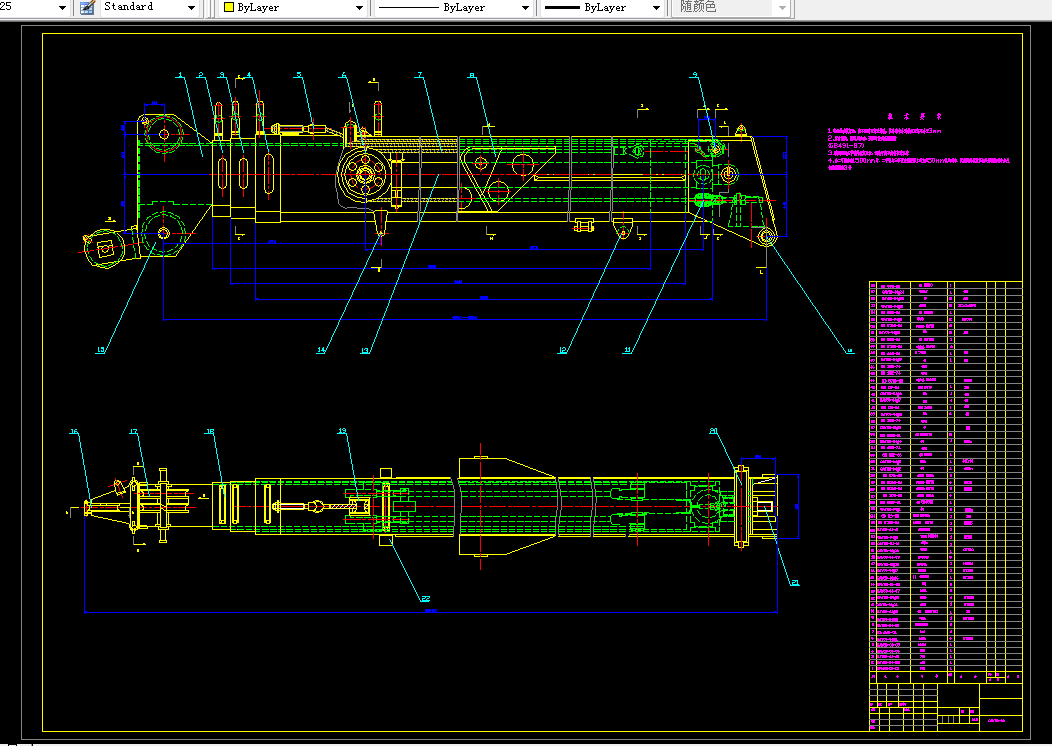Open the ByLayer lineweight dropdown
1052x746 pixels.
point(602,7)
